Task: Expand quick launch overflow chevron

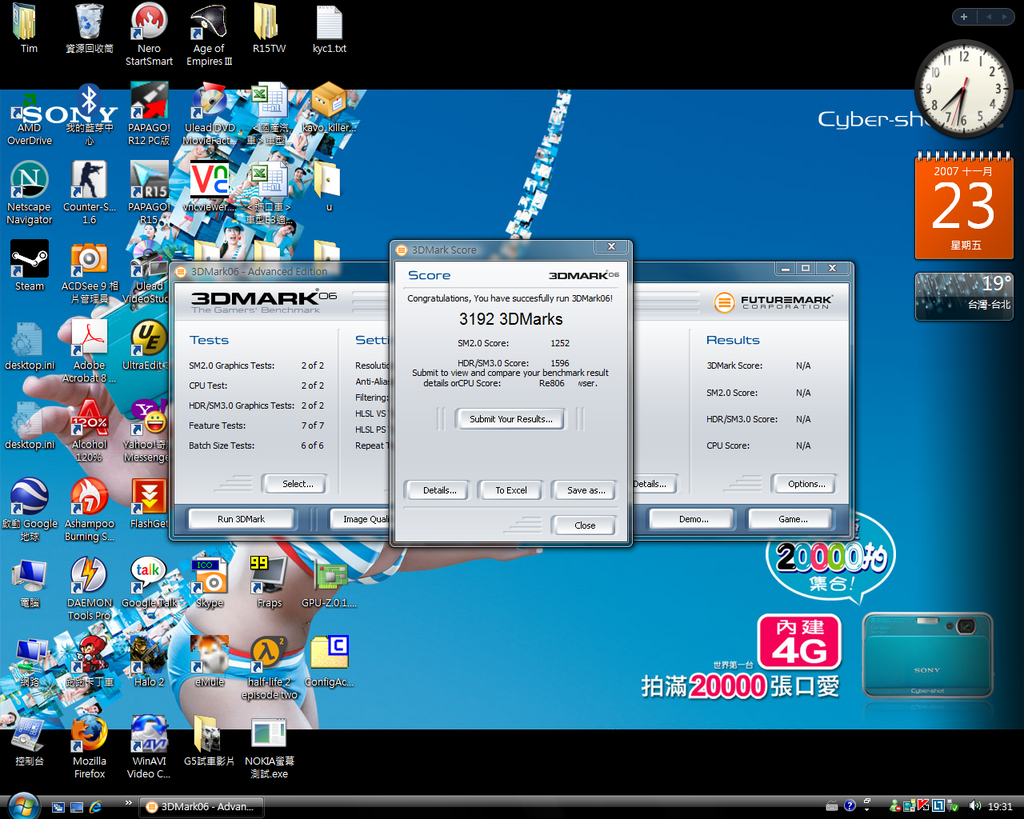Action: tap(128, 803)
